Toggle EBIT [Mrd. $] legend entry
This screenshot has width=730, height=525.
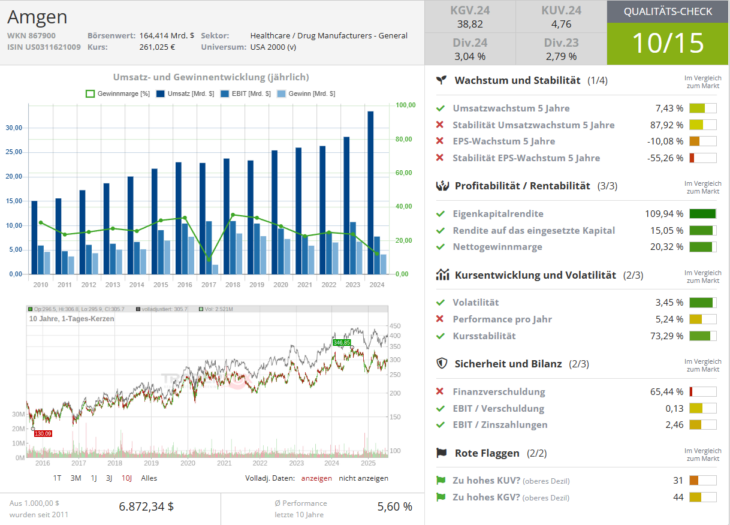point(245,94)
